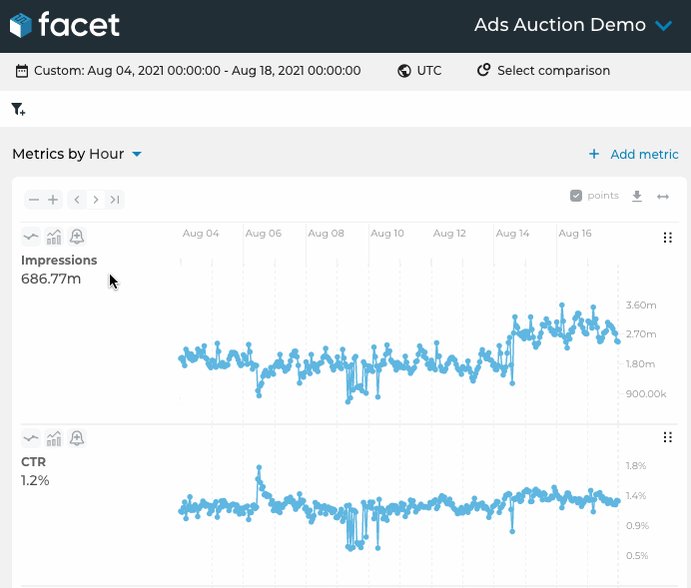
Task: Click the add filter funnel icon
Action: point(18,109)
